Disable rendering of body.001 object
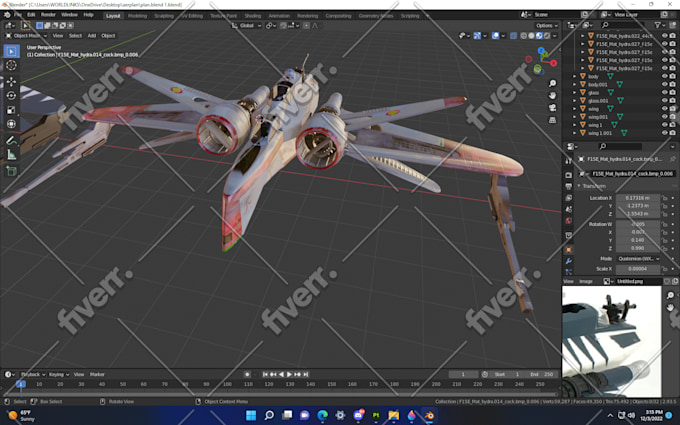680x425 pixels. click(673, 85)
